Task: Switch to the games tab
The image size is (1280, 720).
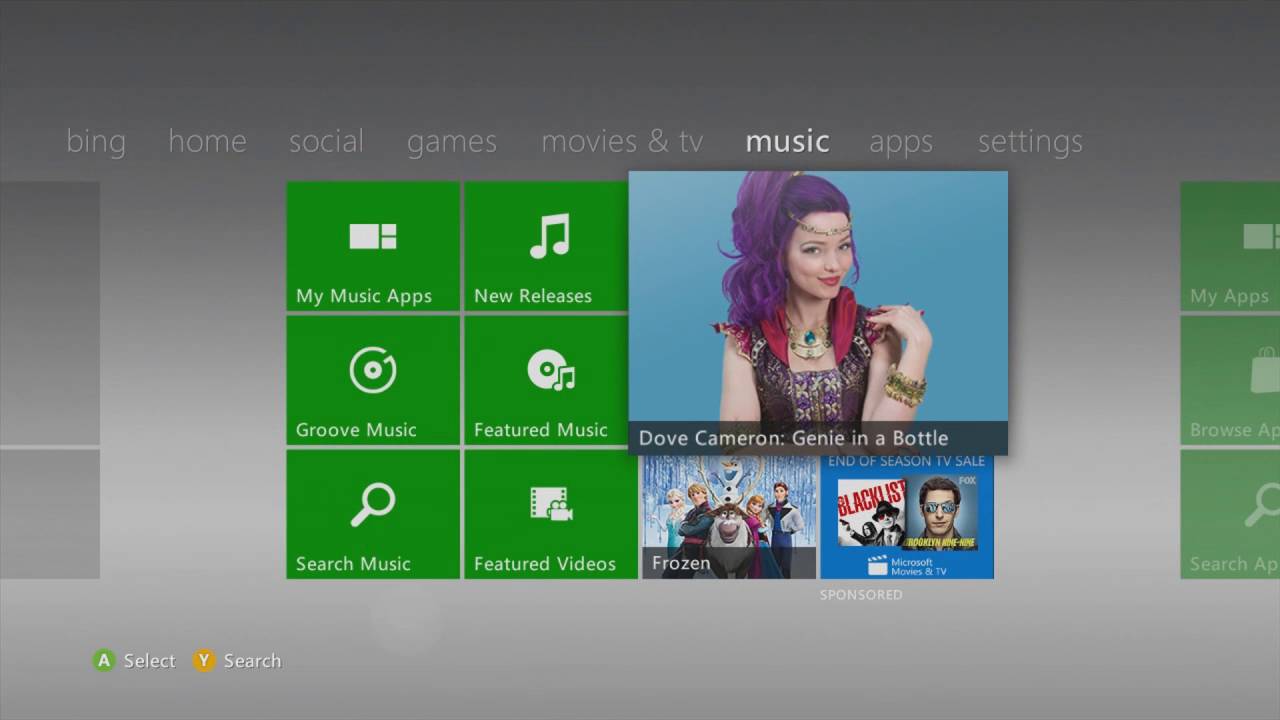Action: pyautogui.click(x=452, y=143)
